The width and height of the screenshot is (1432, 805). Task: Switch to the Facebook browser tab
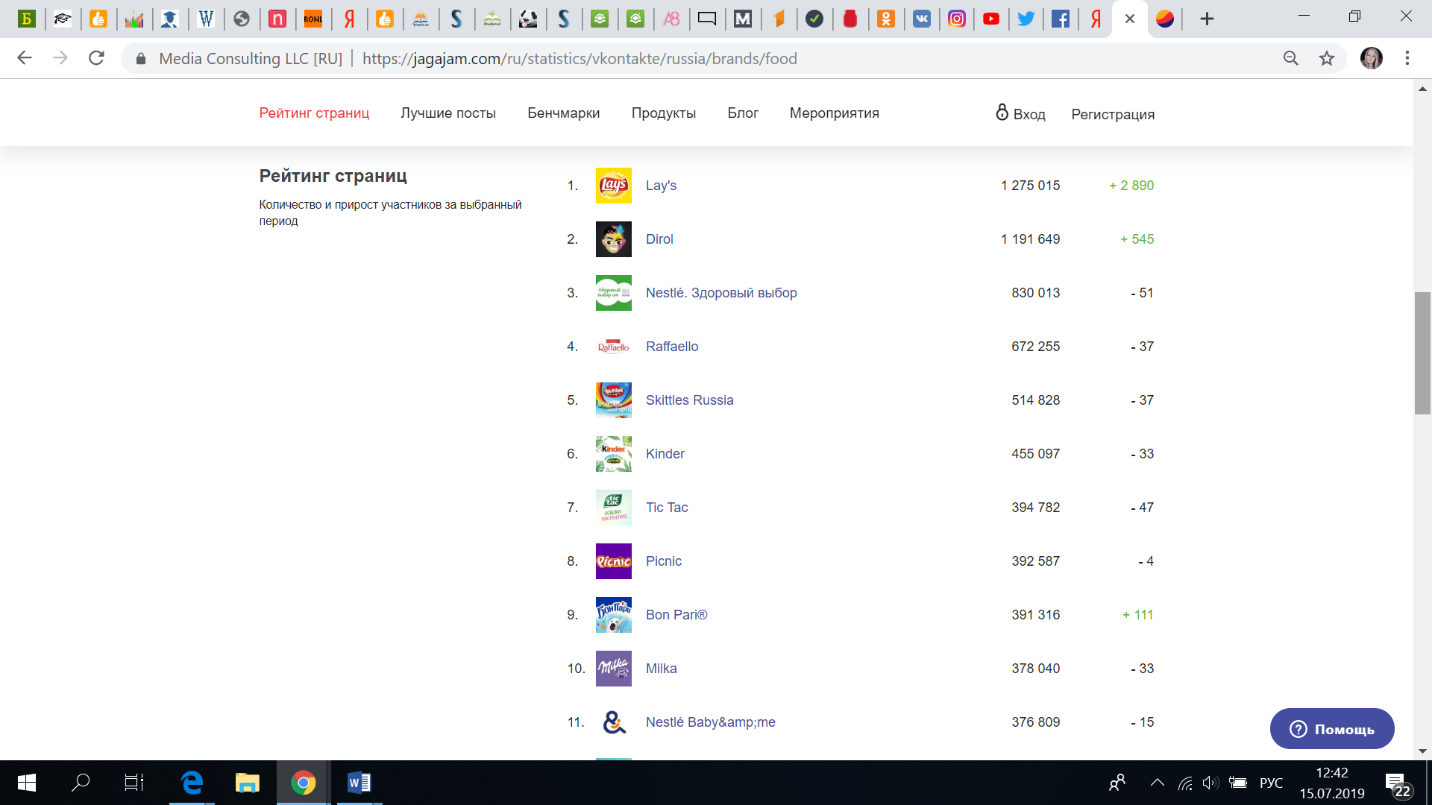click(1060, 18)
